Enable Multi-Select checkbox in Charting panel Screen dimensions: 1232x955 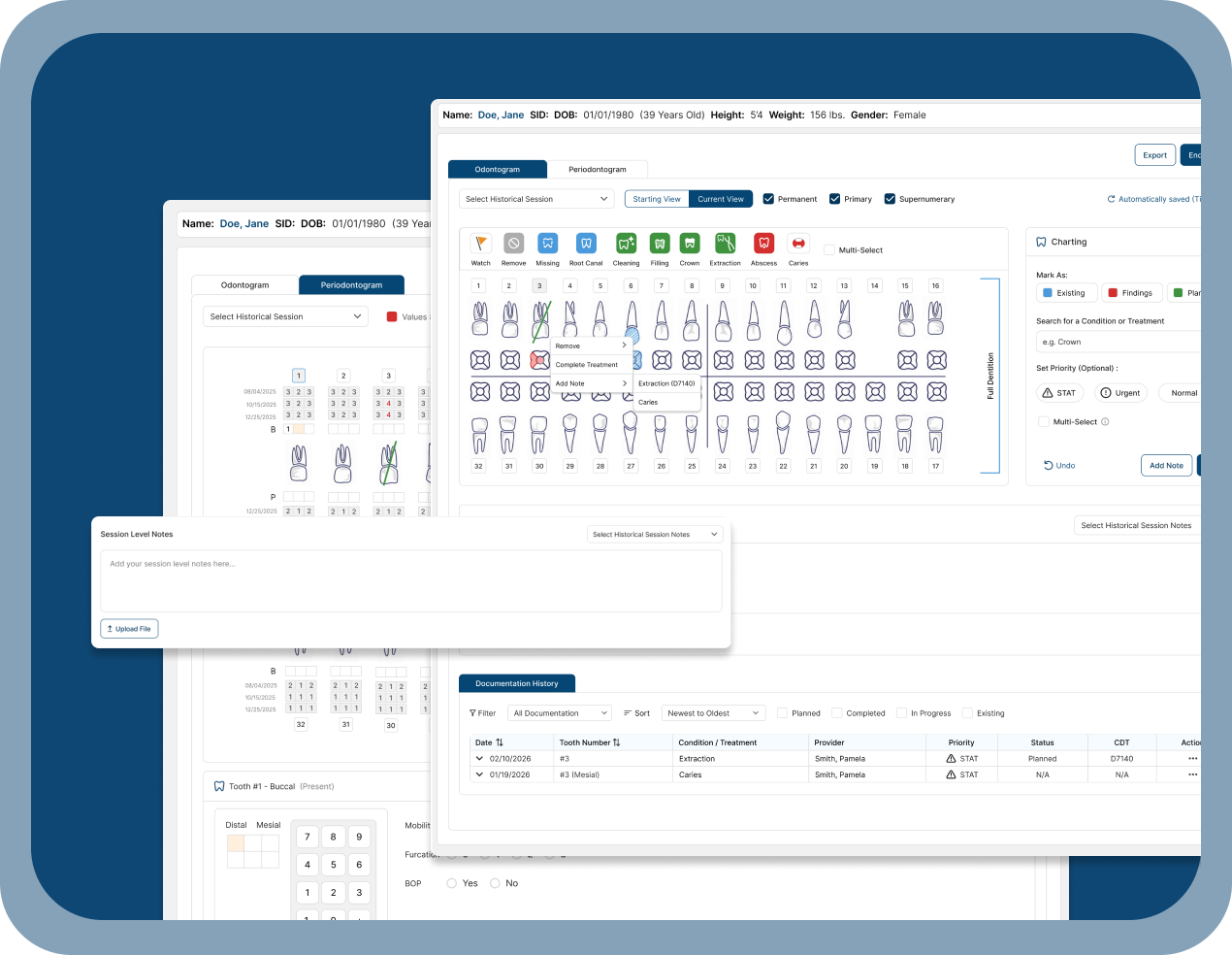coord(1044,421)
